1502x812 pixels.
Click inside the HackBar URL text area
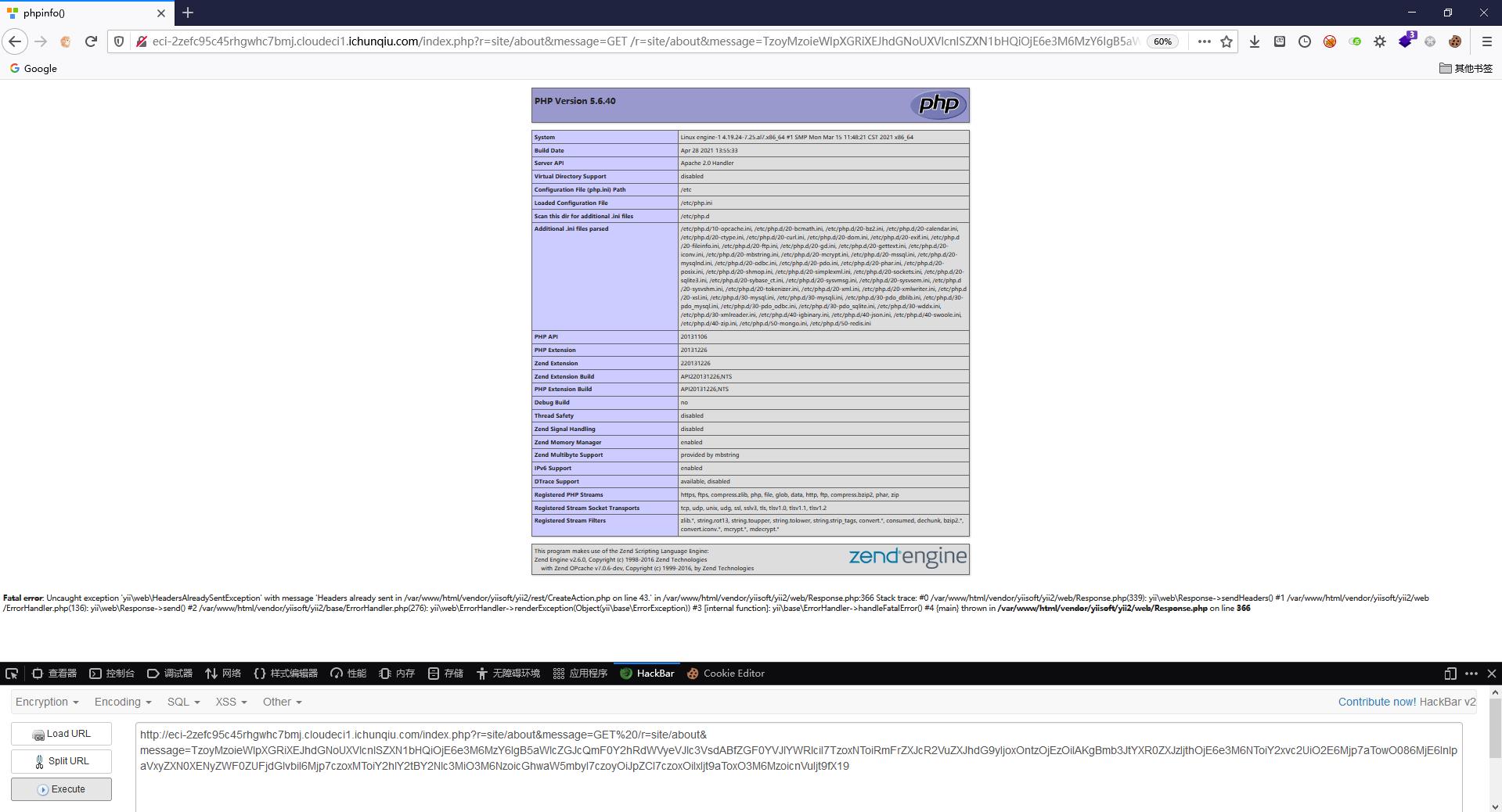[798, 767]
